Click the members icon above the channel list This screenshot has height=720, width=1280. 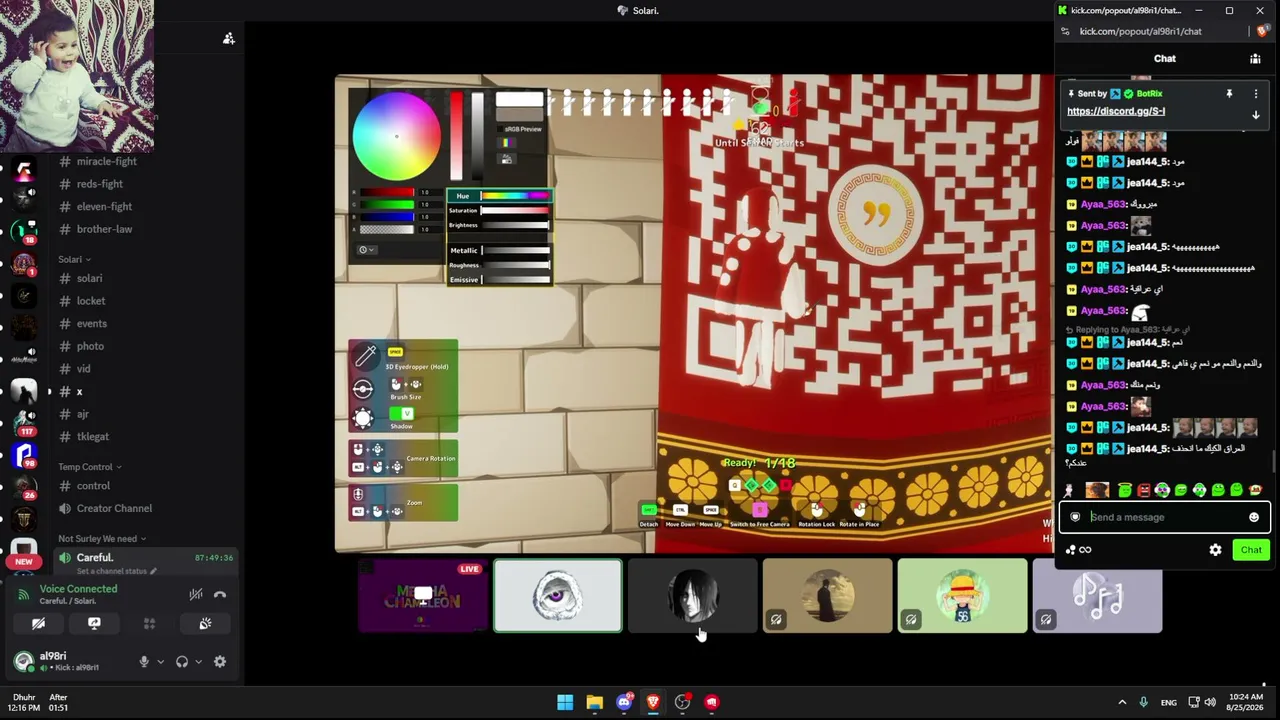point(229,38)
